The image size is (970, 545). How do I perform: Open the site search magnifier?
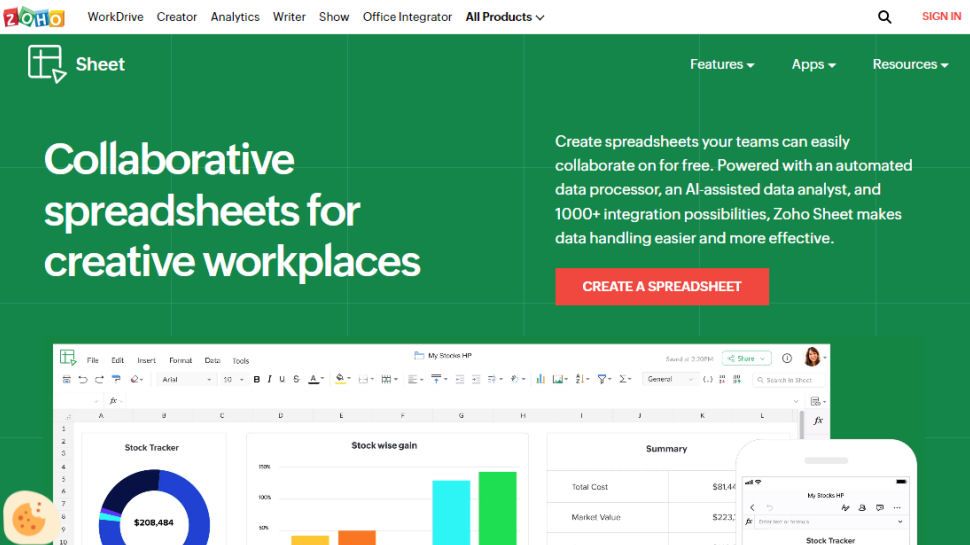885,17
